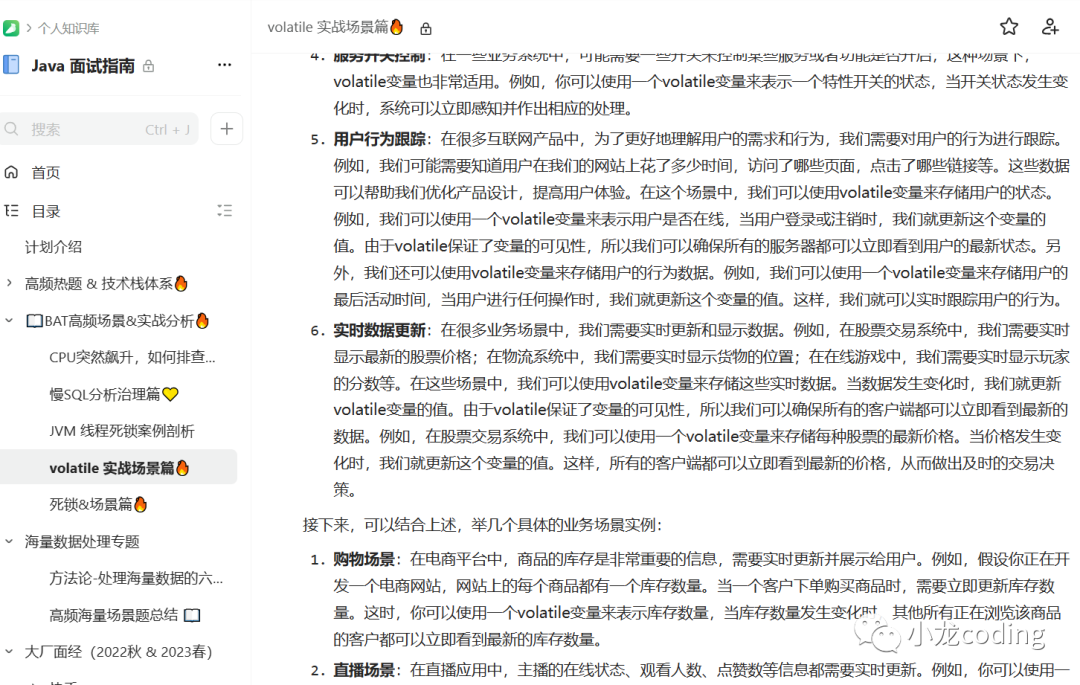Click the green Yuque logo icon
Image resolution: width=1080 pixels, height=685 pixels.
12,28
